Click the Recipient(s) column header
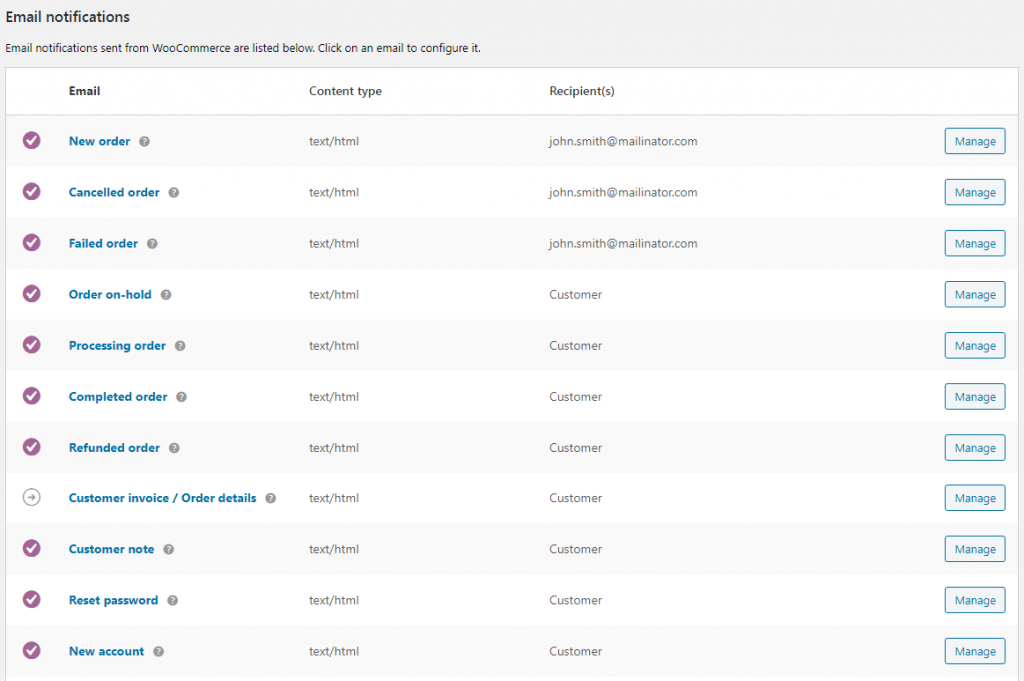The image size is (1024, 681). [x=582, y=91]
